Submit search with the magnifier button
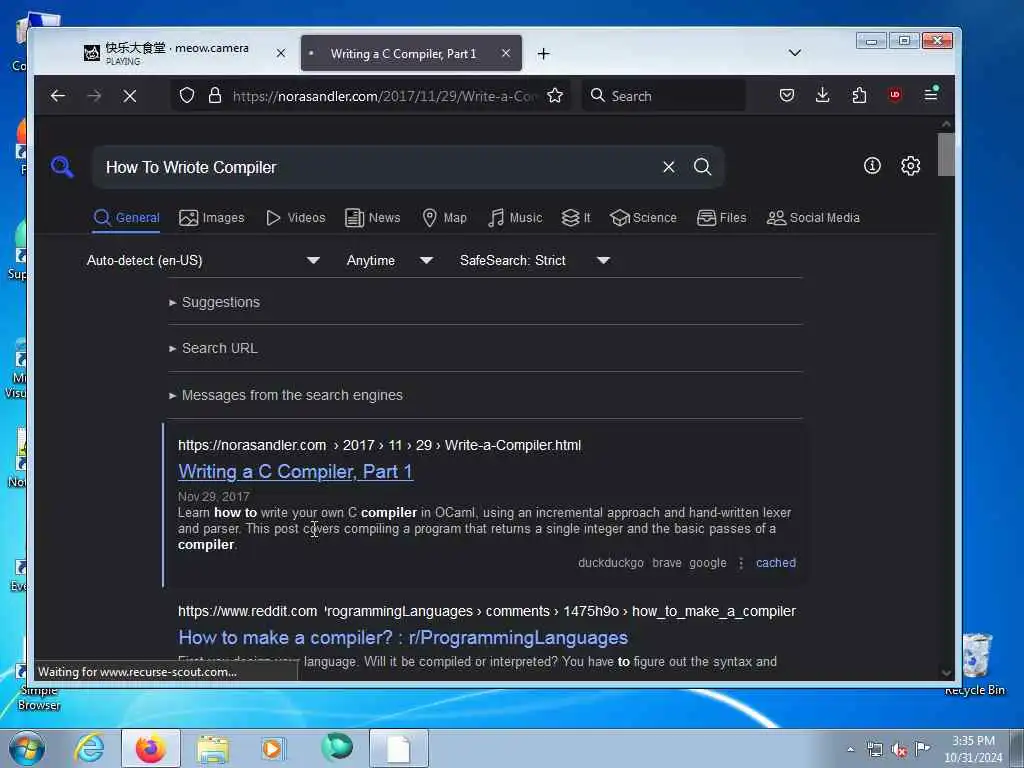Screen dimensions: 1024x768 pos(703,167)
